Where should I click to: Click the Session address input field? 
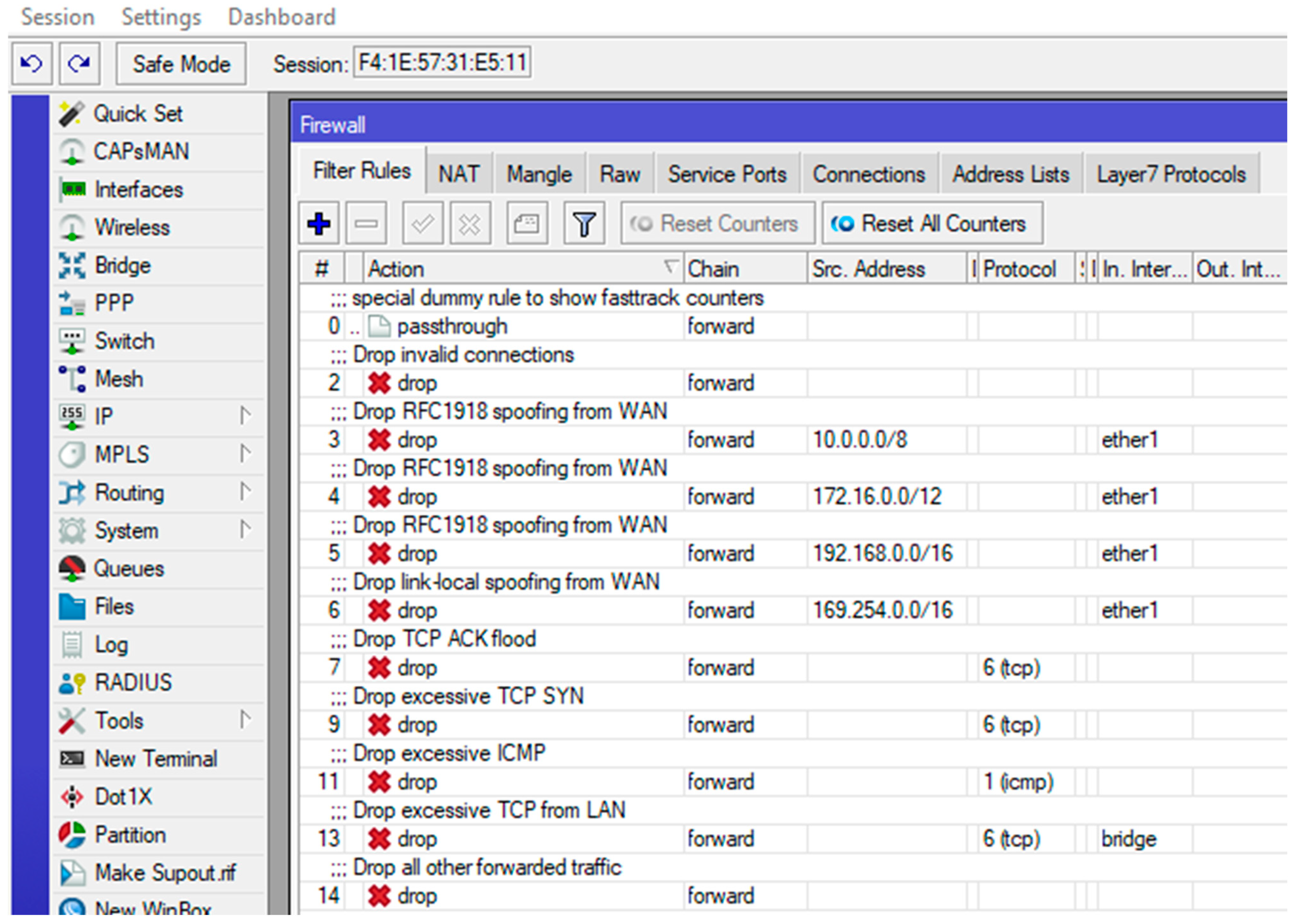[442, 62]
